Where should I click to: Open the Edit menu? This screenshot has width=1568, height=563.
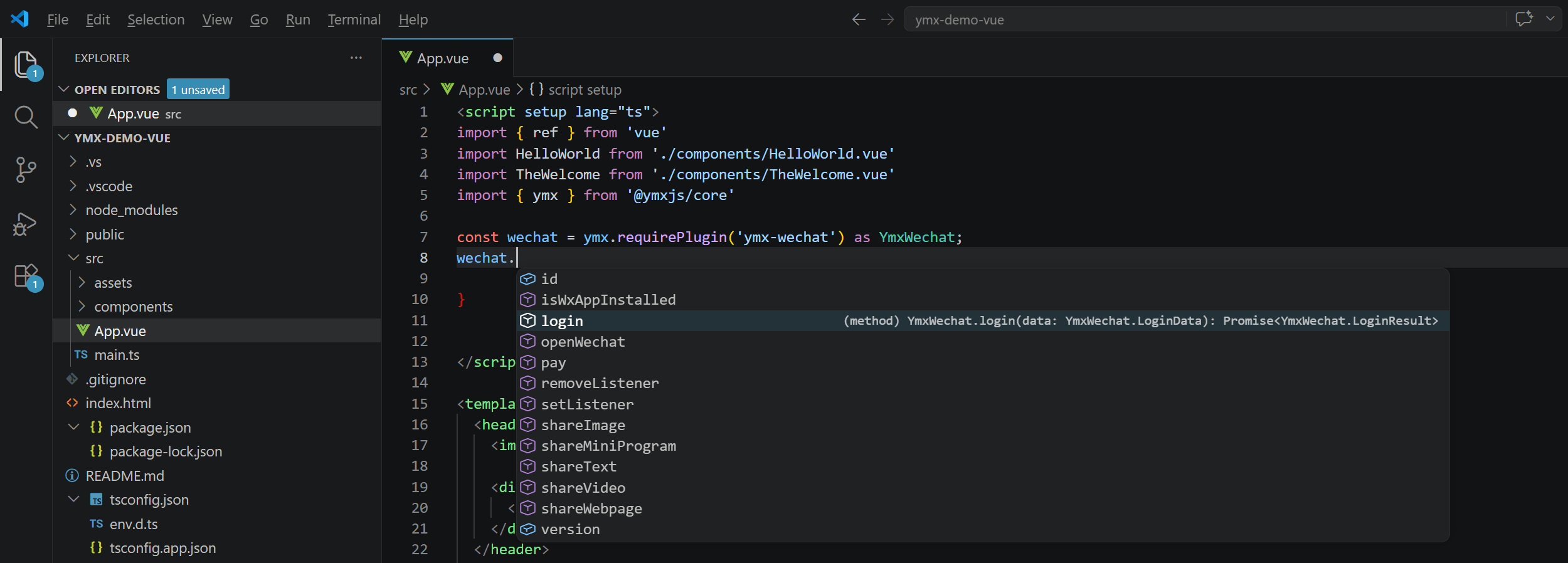coord(98,19)
